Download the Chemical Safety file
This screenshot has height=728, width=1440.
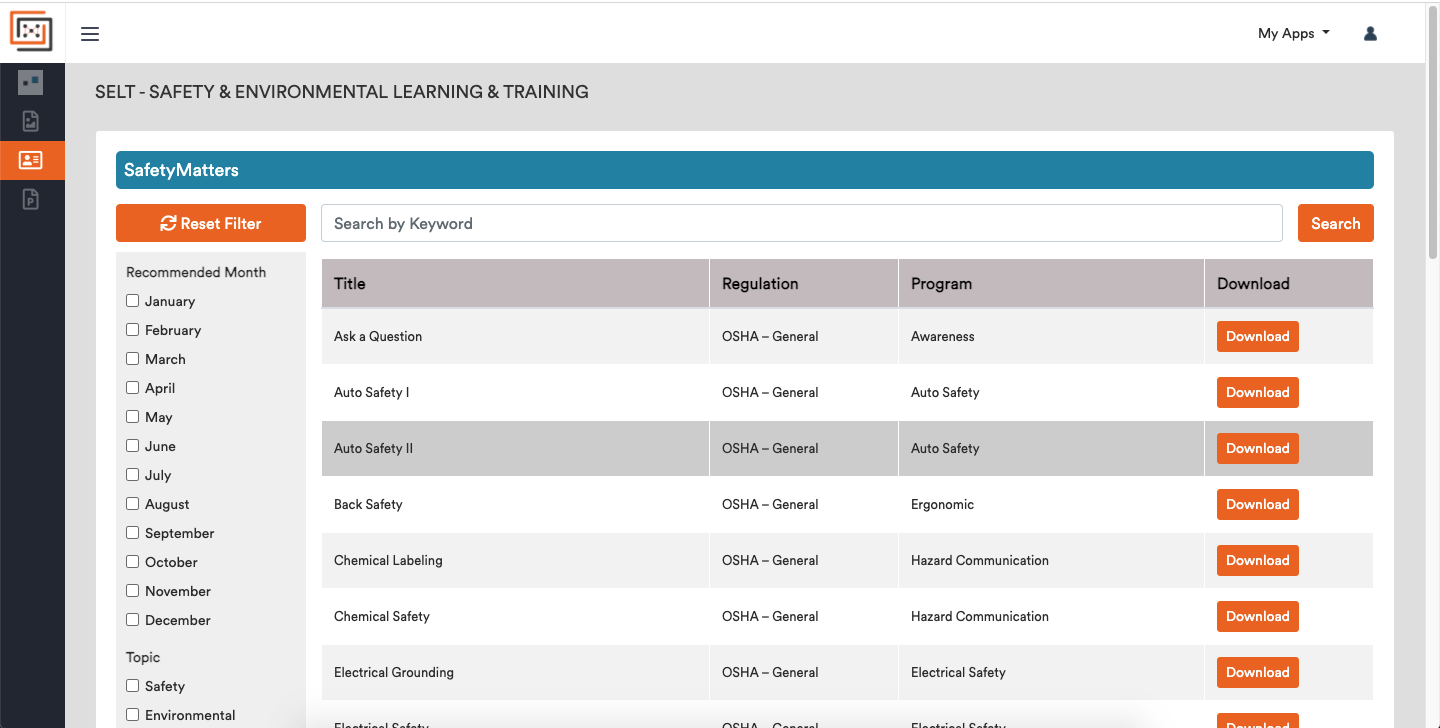[x=1258, y=616]
